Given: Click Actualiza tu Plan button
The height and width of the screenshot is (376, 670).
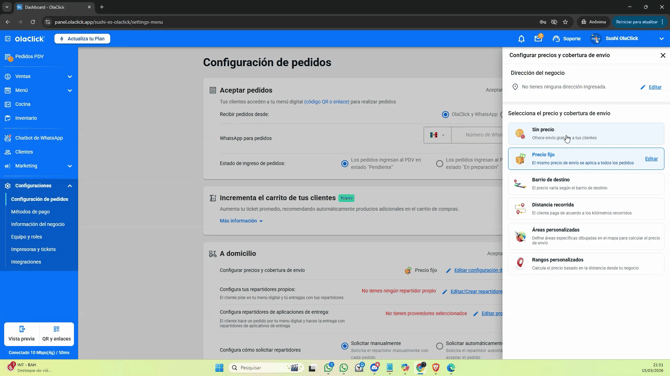Looking at the screenshot, I should click(x=82, y=39).
